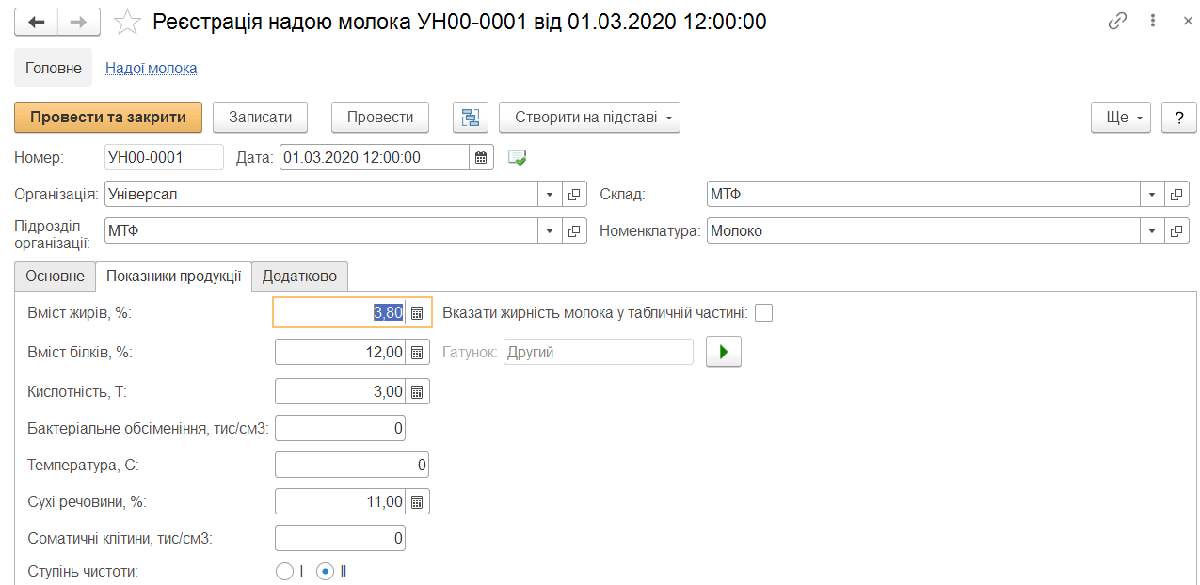Add document to favorites star
1200x585 pixels.
click(x=127, y=21)
